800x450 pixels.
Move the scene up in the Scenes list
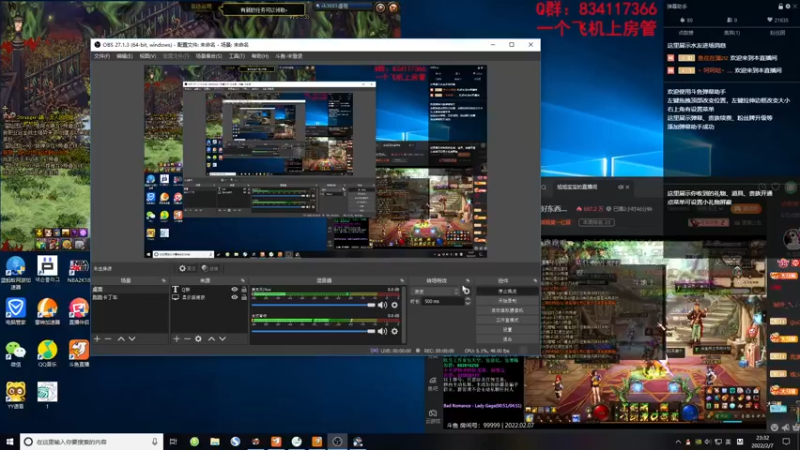(x=121, y=339)
